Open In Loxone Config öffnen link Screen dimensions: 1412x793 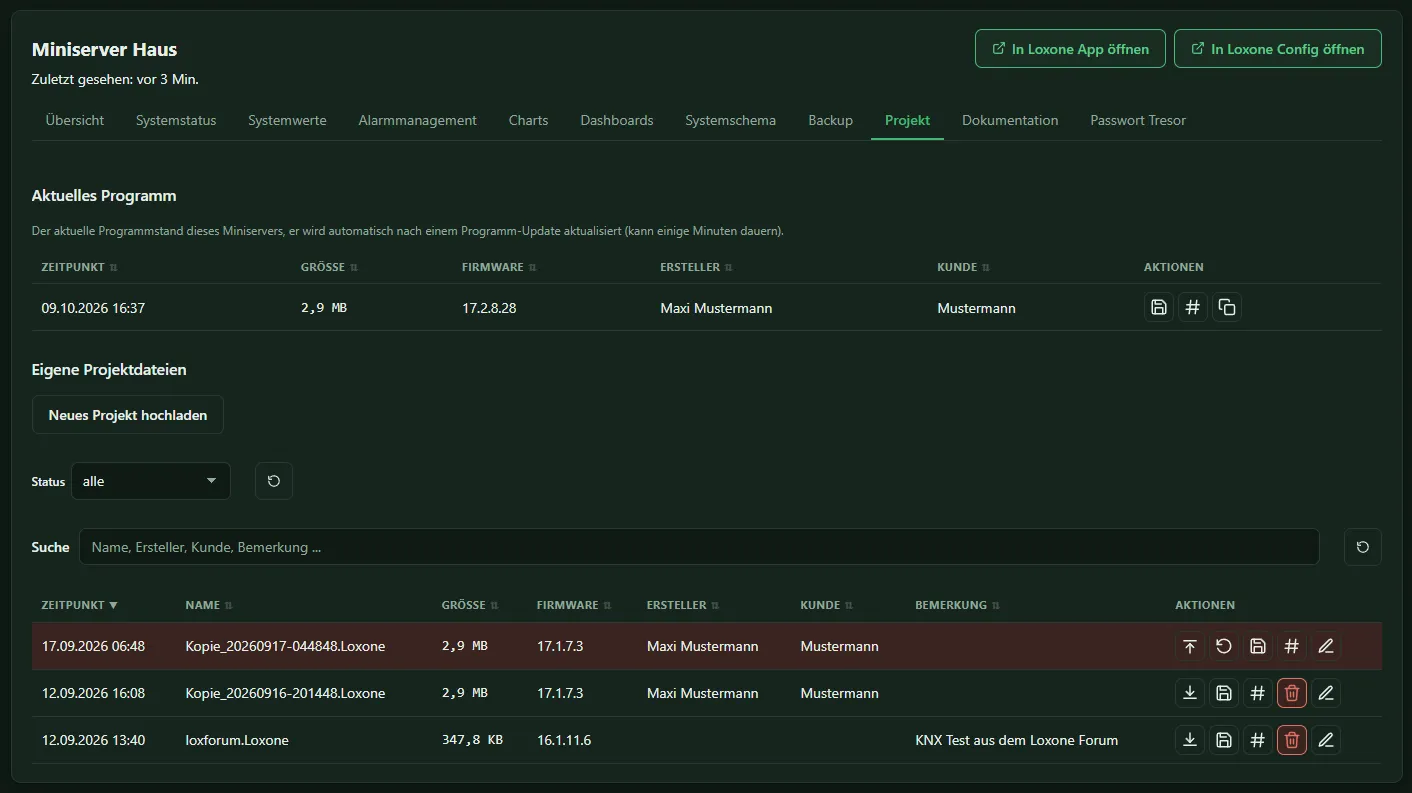(1278, 49)
